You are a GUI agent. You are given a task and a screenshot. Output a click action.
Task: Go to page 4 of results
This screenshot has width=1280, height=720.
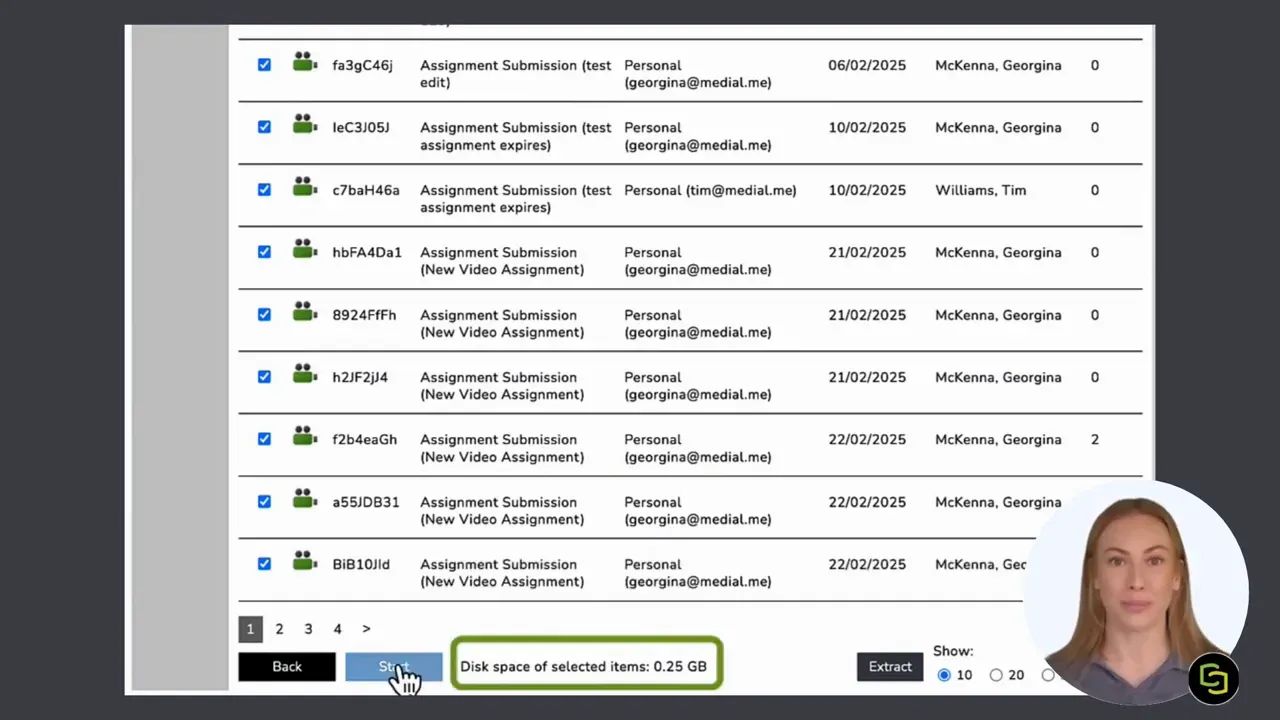337,629
